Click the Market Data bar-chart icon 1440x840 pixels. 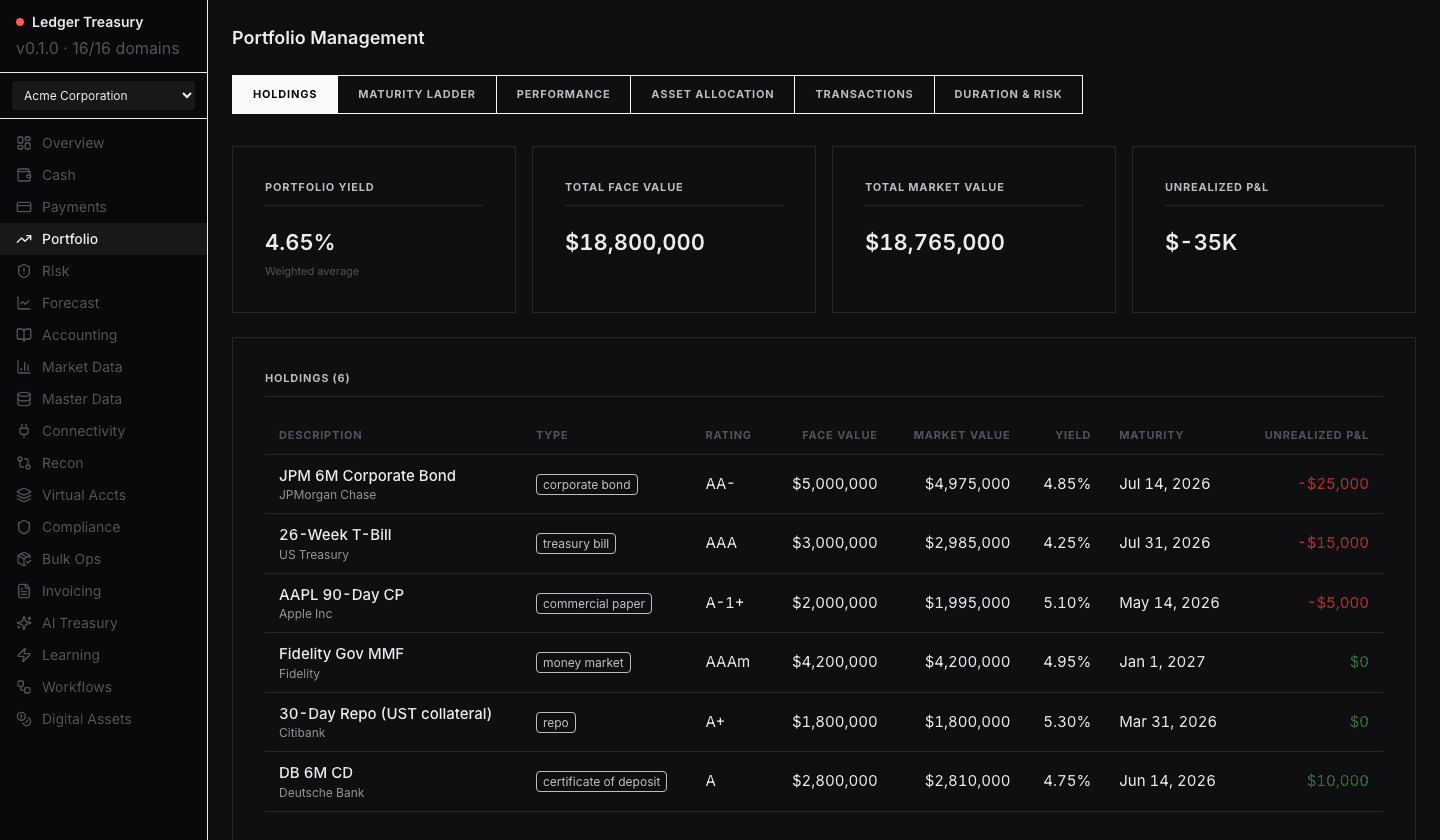click(x=24, y=367)
